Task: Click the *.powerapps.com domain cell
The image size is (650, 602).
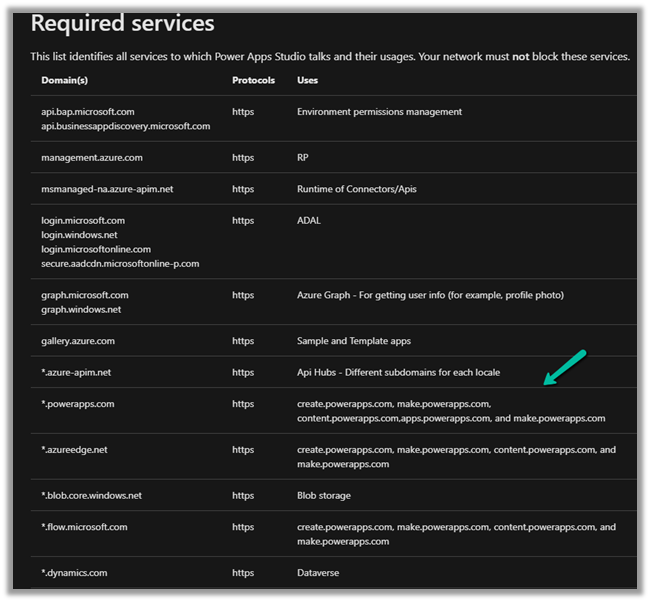Action: 76,405
